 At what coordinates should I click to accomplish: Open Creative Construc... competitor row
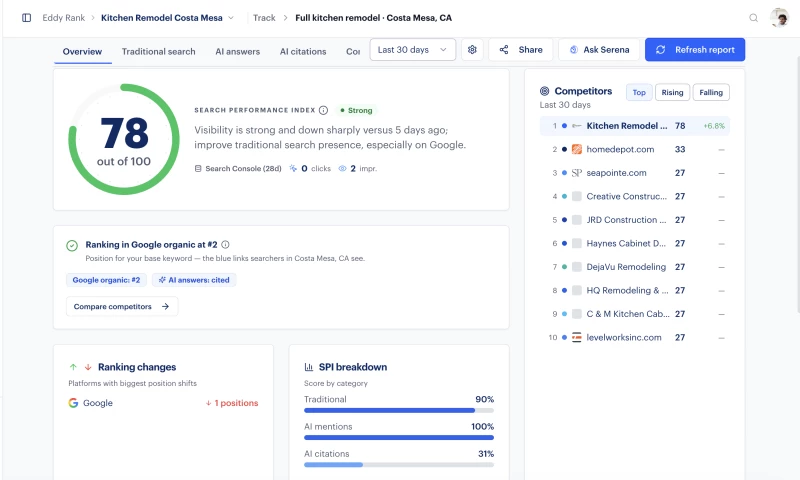coord(635,196)
